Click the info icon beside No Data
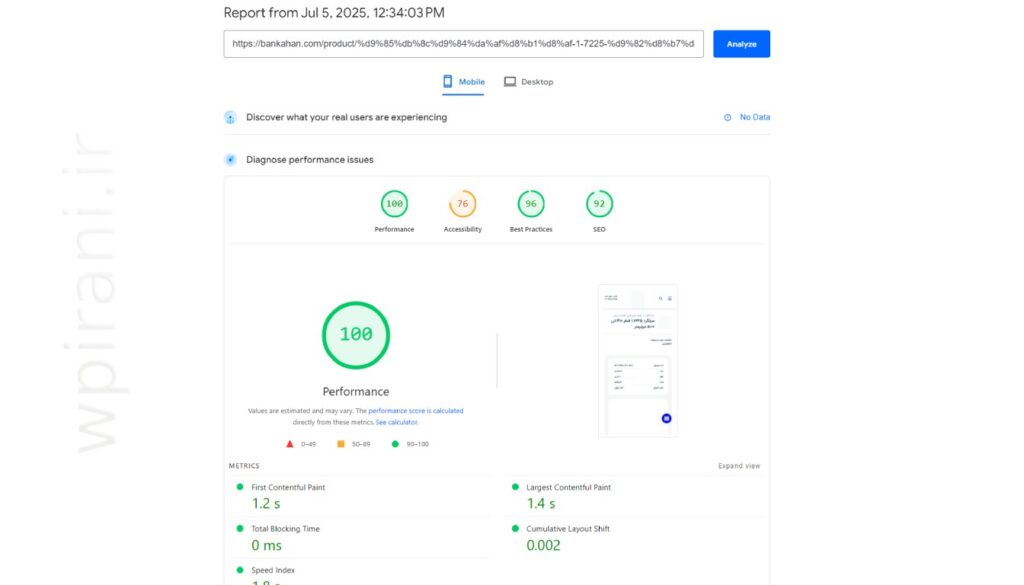 [x=727, y=117]
